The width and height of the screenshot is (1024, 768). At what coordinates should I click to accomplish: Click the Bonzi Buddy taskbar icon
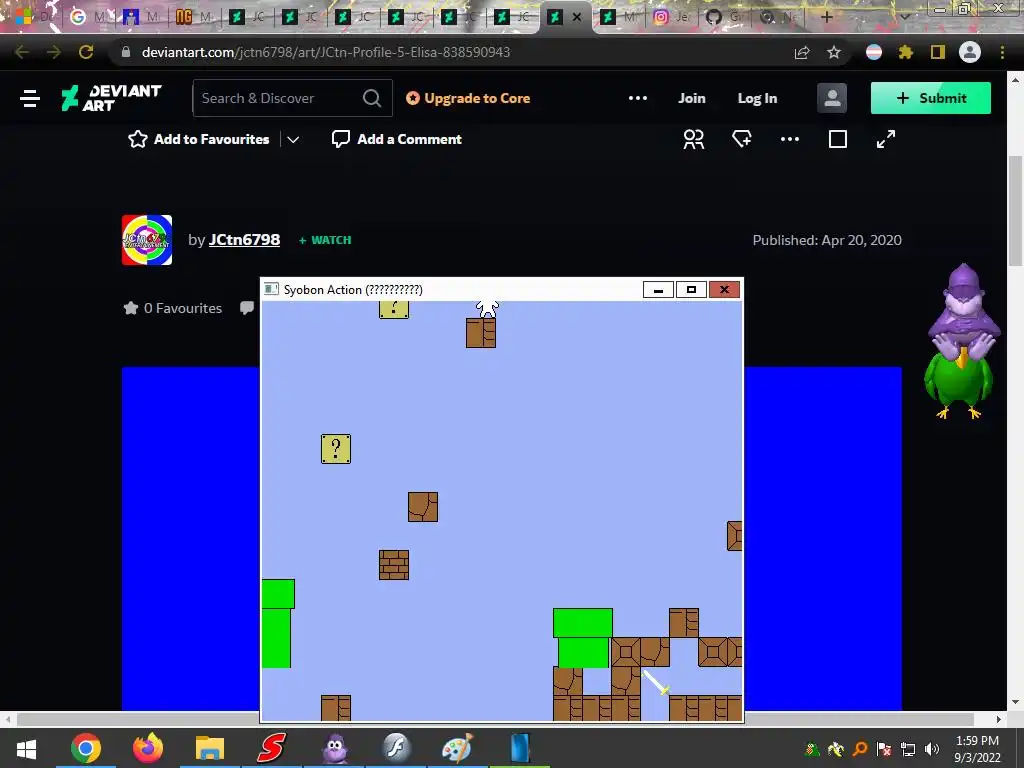334,749
